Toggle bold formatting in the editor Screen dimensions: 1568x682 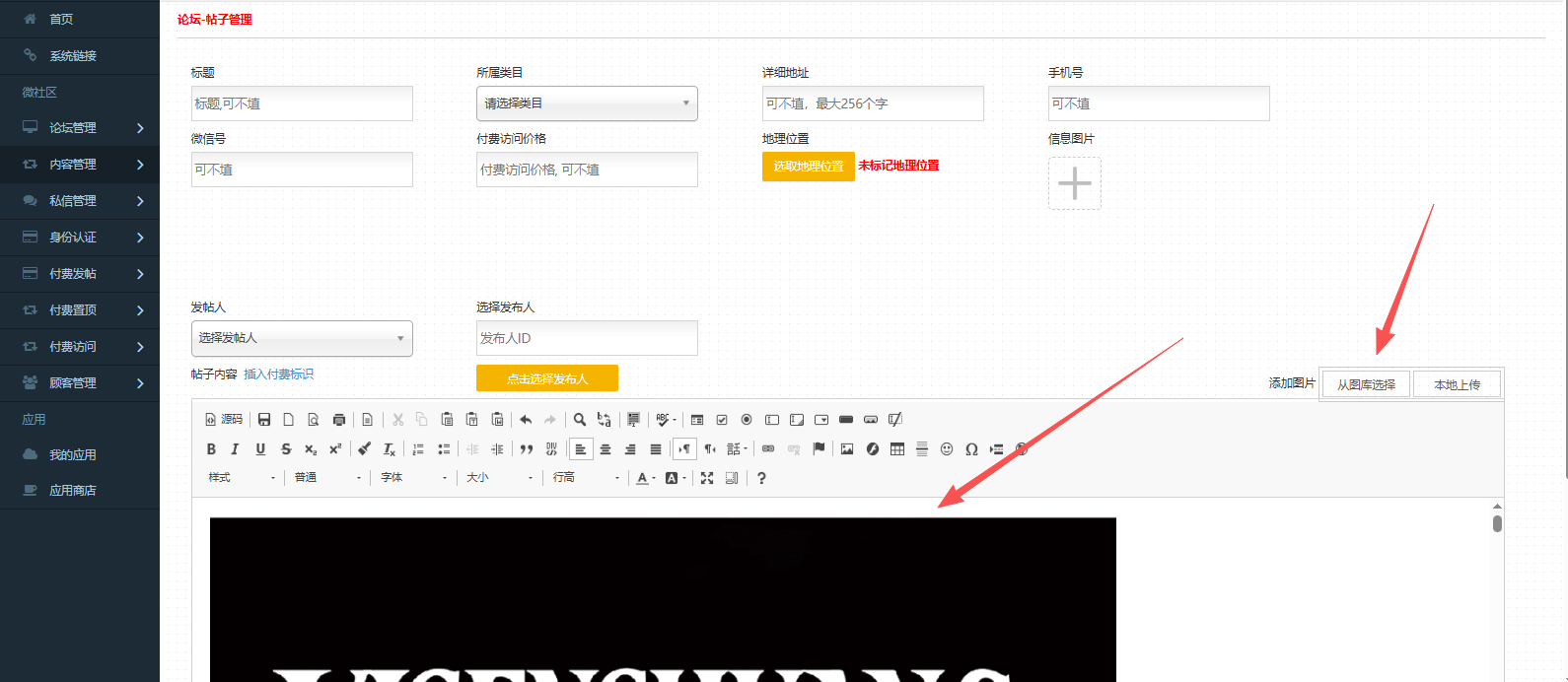coord(211,449)
